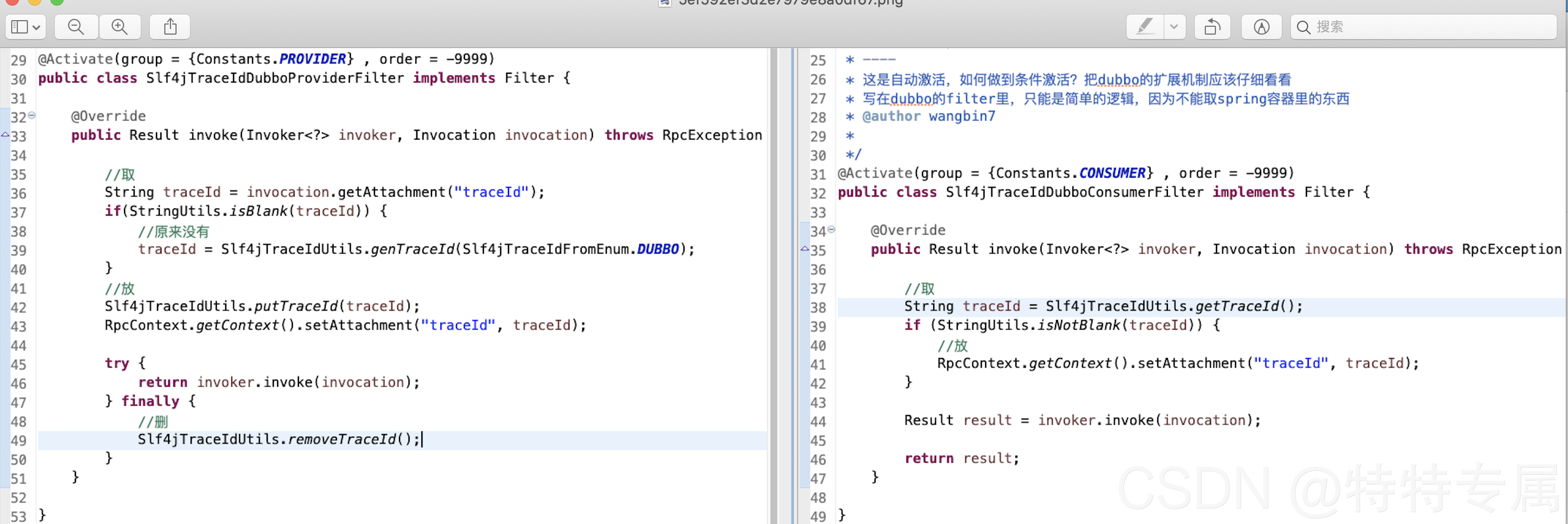This screenshot has width=1568, height=524.
Task: Click the zoom in magnifier icon
Action: [x=120, y=27]
